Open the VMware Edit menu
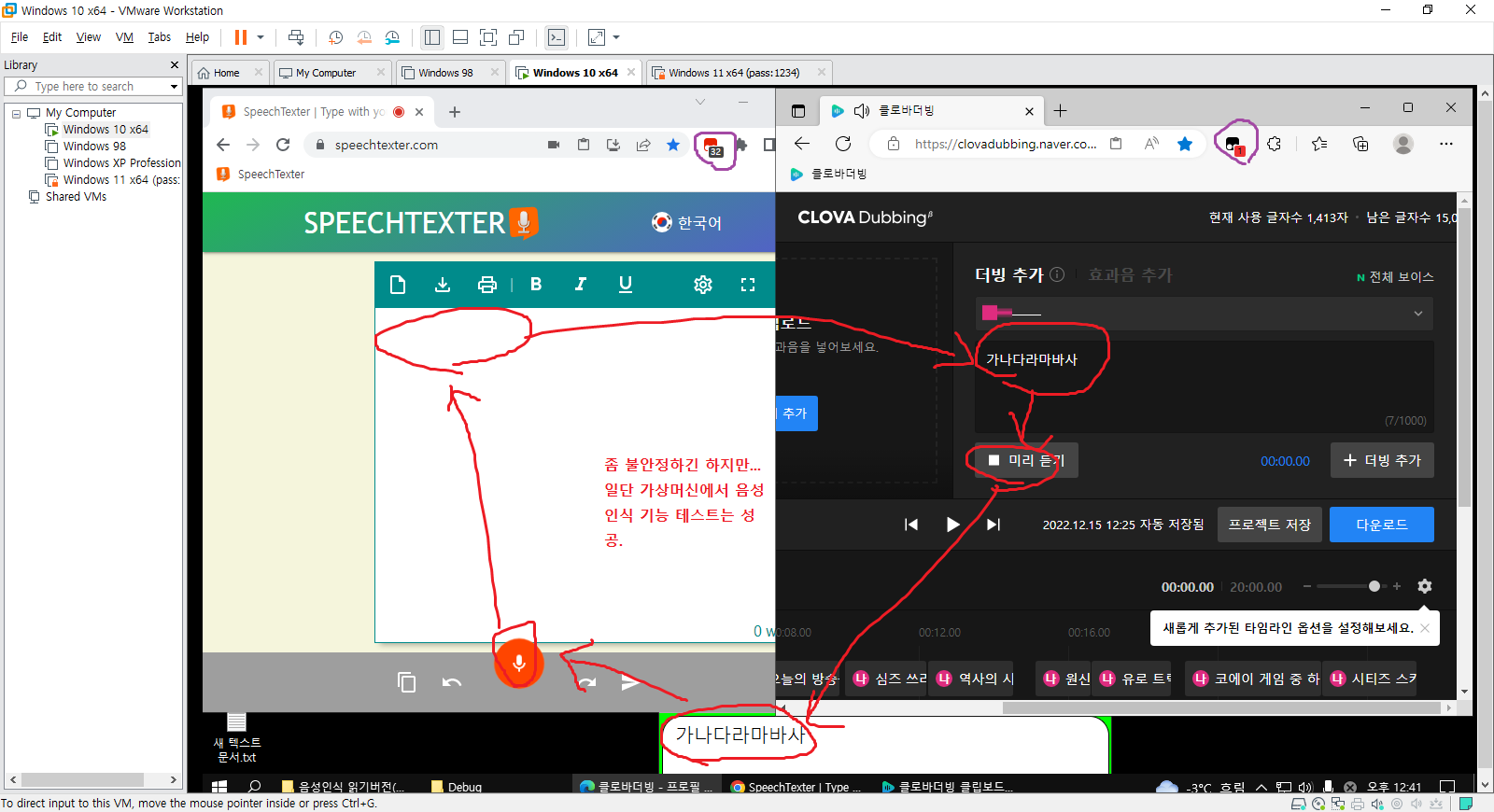Viewport: 1494px width, 812px height. pos(52,37)
